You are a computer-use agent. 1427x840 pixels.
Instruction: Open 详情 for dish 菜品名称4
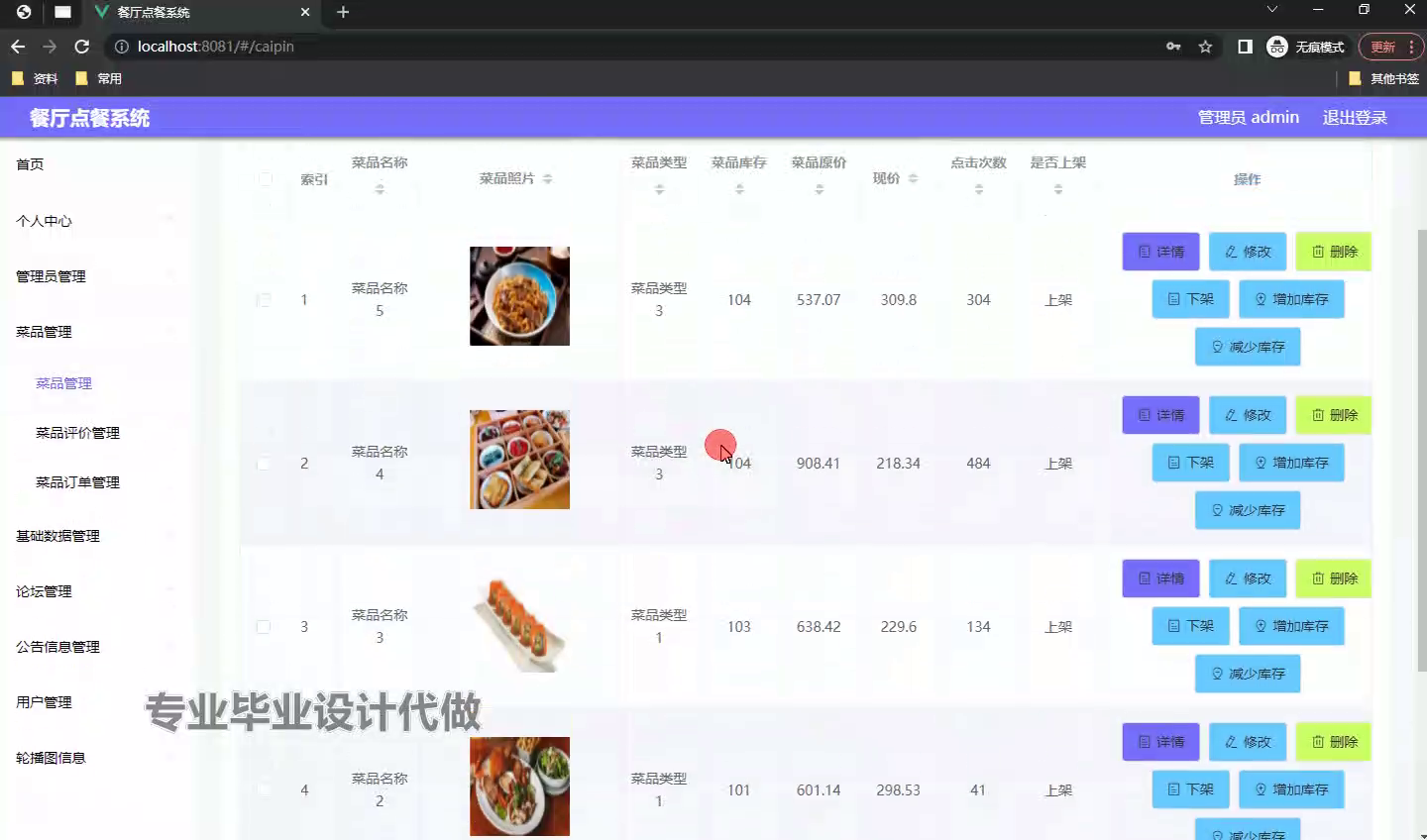[1160, 415]
